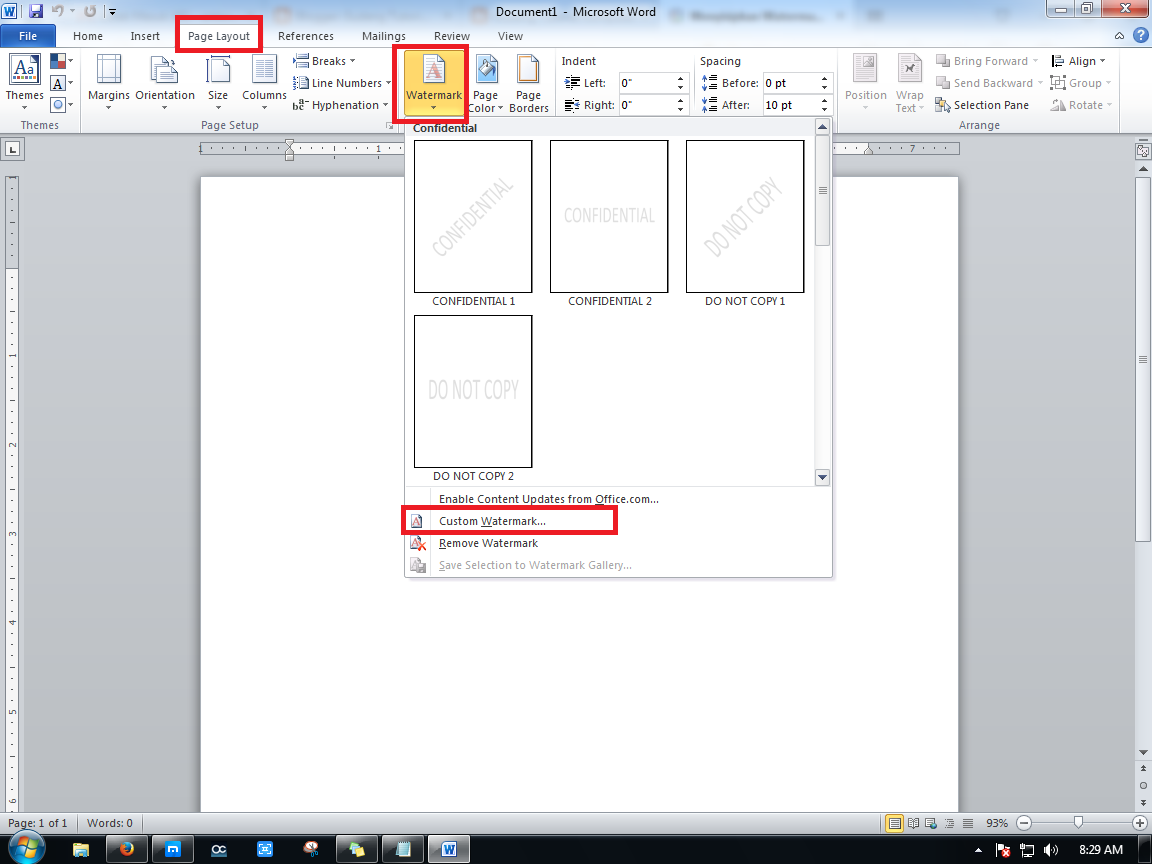The width and height of the screenshot is (1152, 864).
Task: Increase the Spacing After value
Action: (823, 99)
